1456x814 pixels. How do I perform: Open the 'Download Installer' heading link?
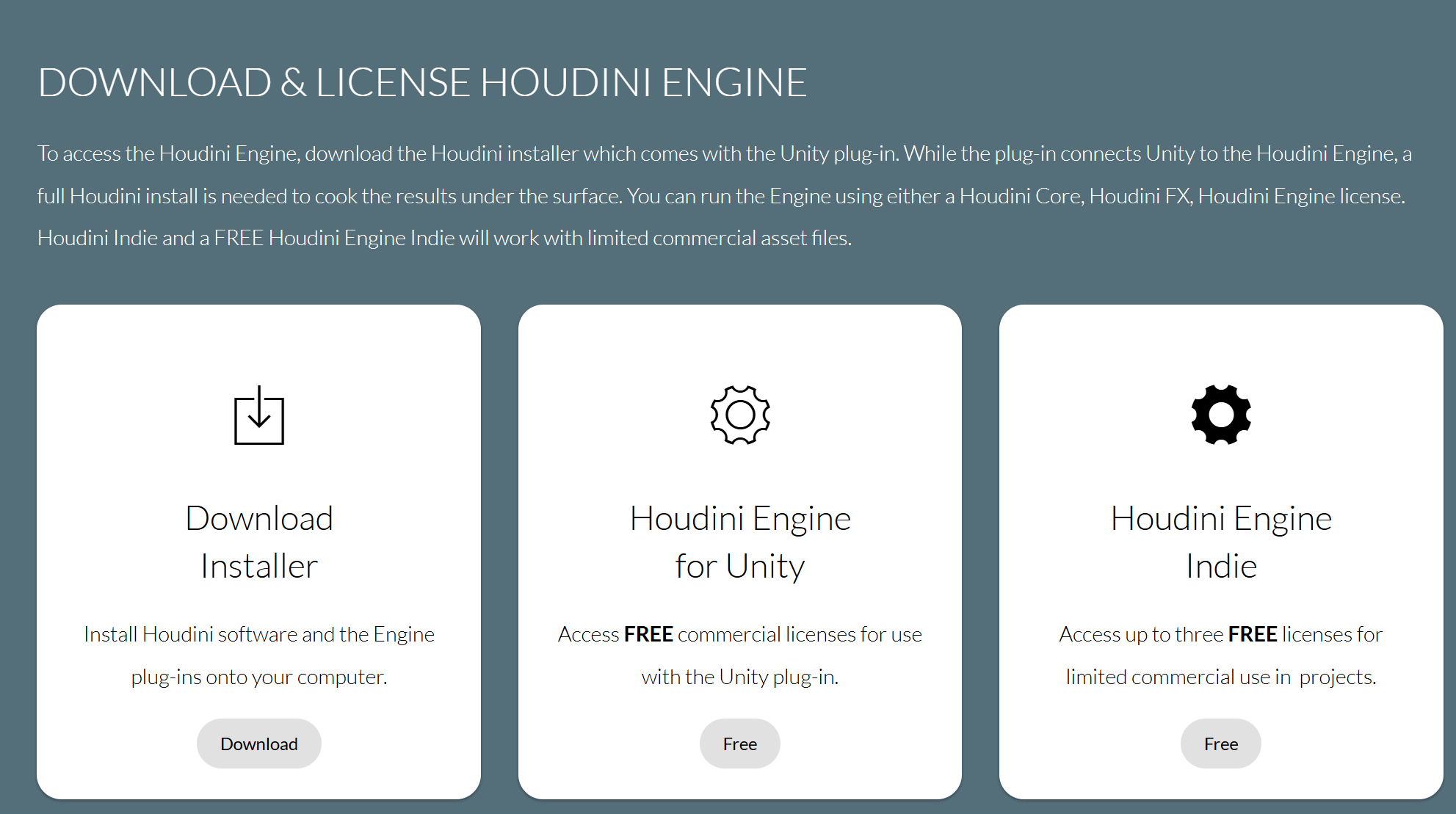(x=258, y=542)
